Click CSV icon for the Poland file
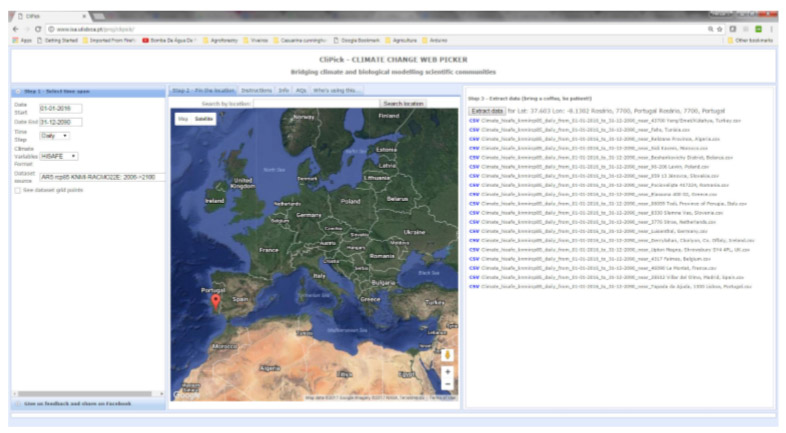This screenshot has width=786, height=433. click(474, 167)
